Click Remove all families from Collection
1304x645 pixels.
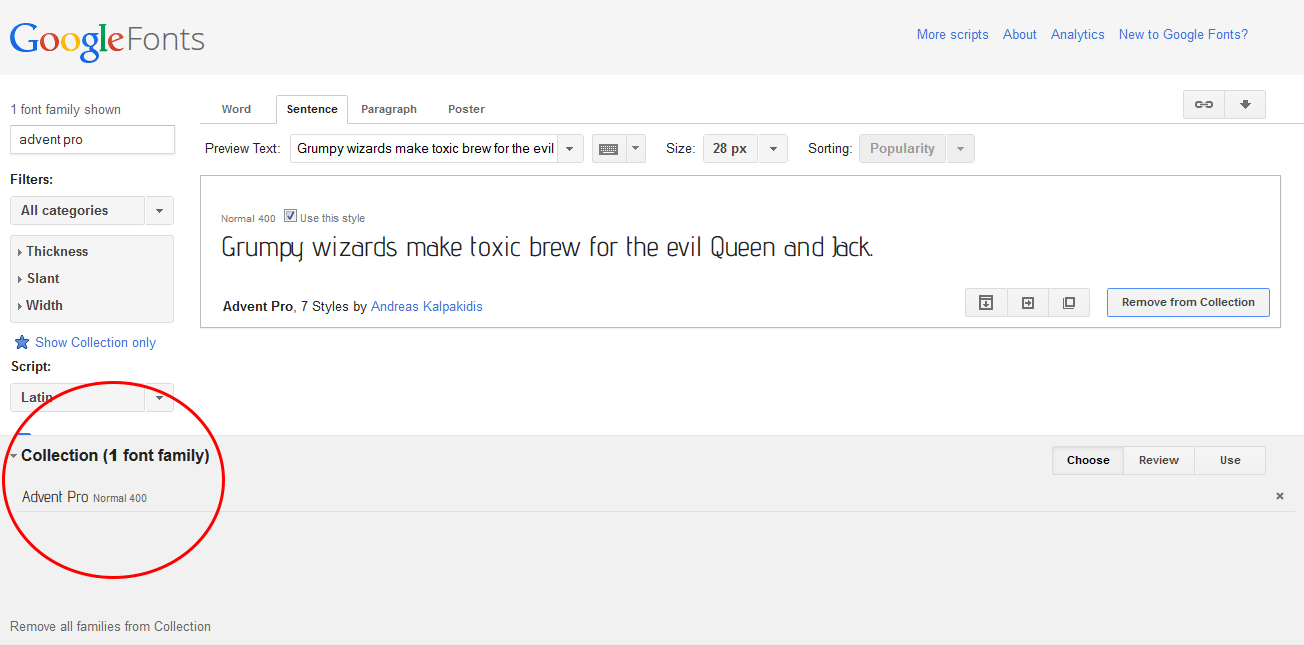pyautogui.click(x=110, y=626)
